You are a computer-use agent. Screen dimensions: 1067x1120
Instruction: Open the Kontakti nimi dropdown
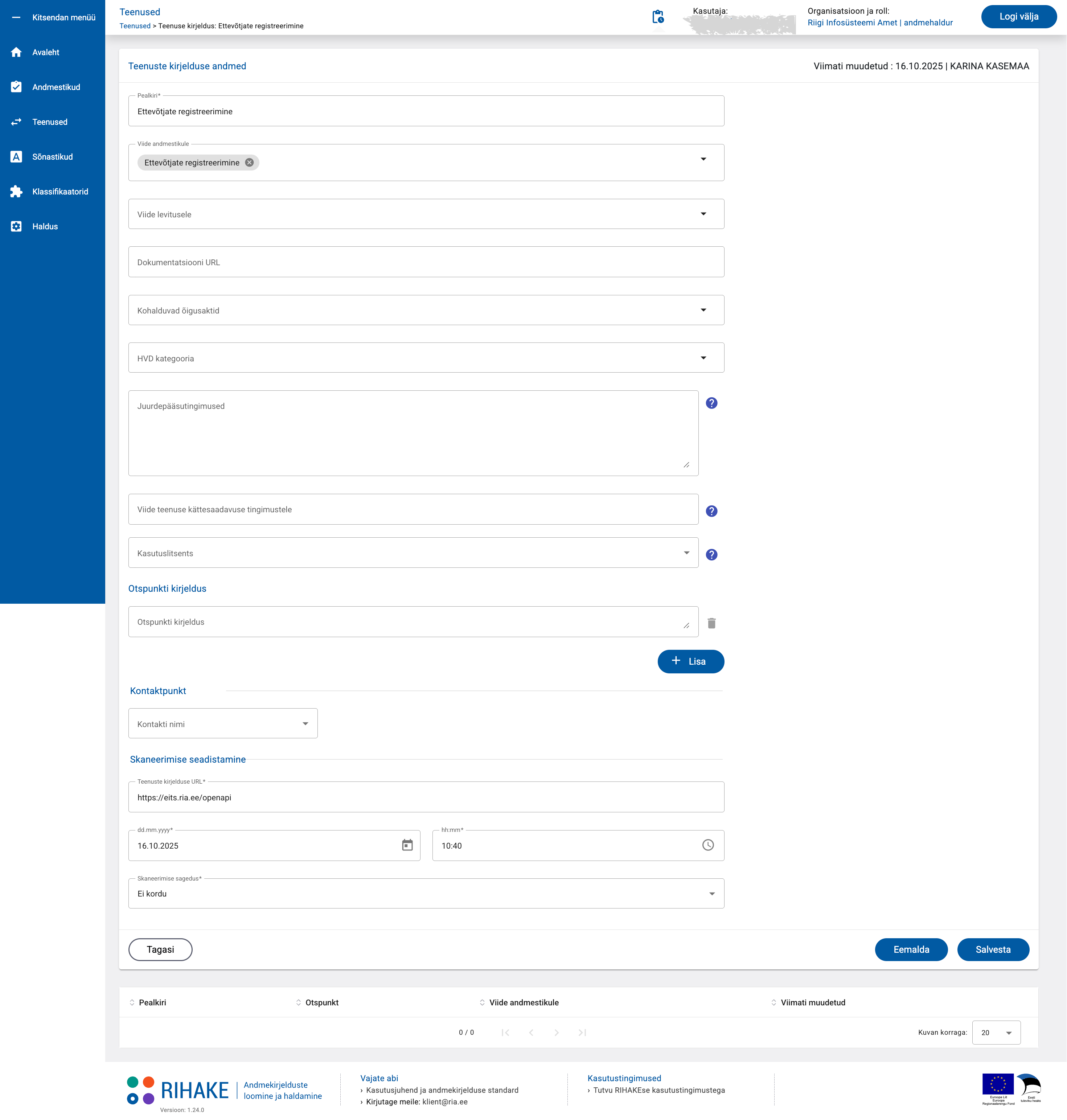pos(305,724)
